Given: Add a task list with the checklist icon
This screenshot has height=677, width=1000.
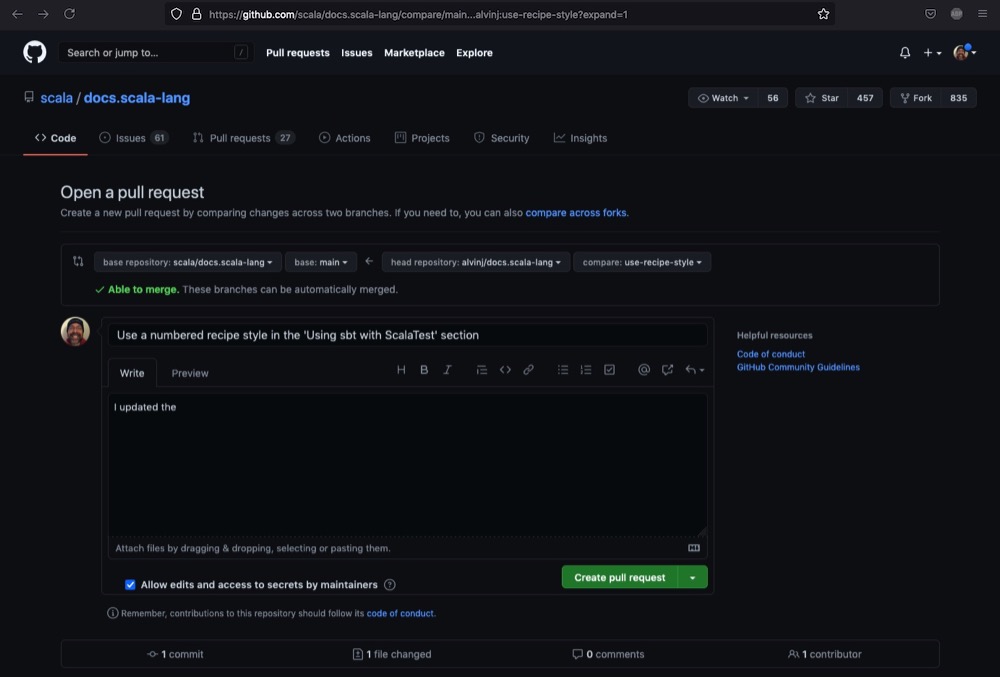Looking at the screenshot, I should [609, 369].
